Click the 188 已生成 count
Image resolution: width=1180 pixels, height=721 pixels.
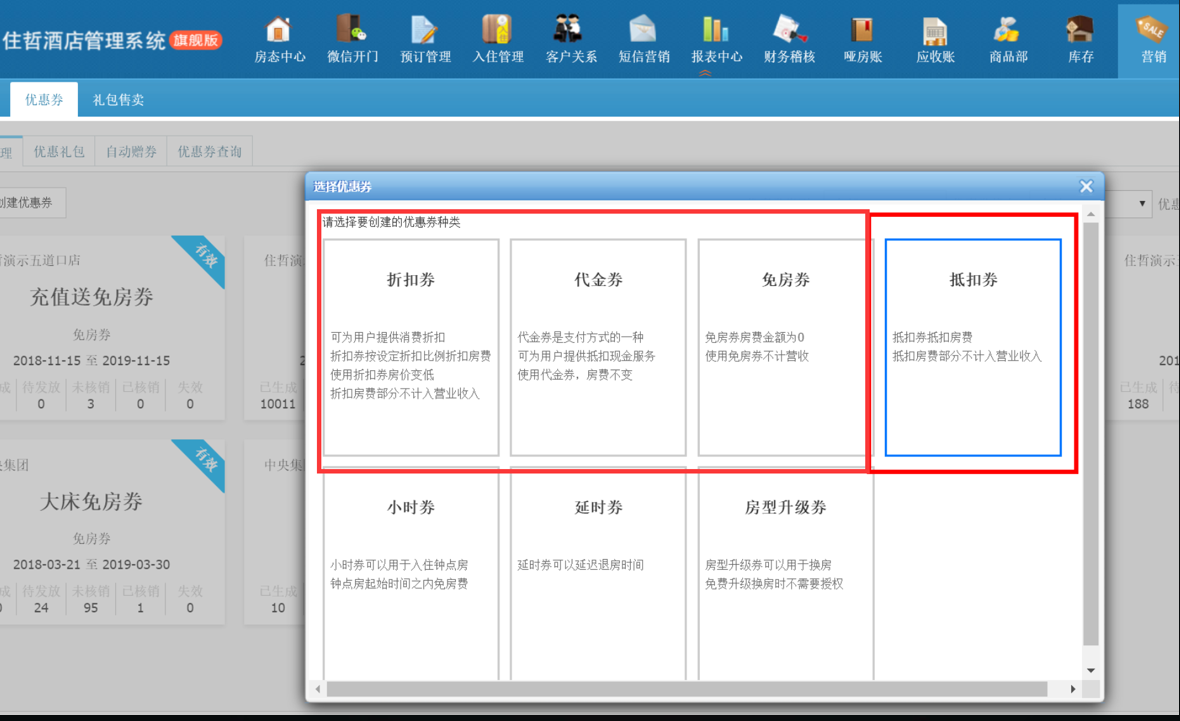point(1138,404)
